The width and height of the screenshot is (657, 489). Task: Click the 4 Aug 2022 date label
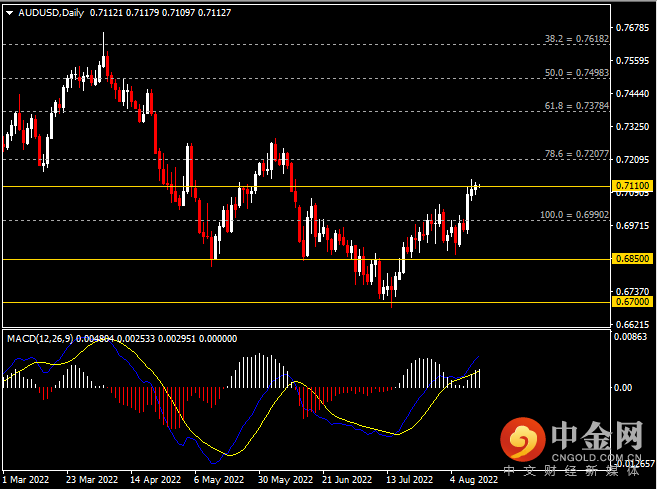pyautogui.click(x=474, y=479)
